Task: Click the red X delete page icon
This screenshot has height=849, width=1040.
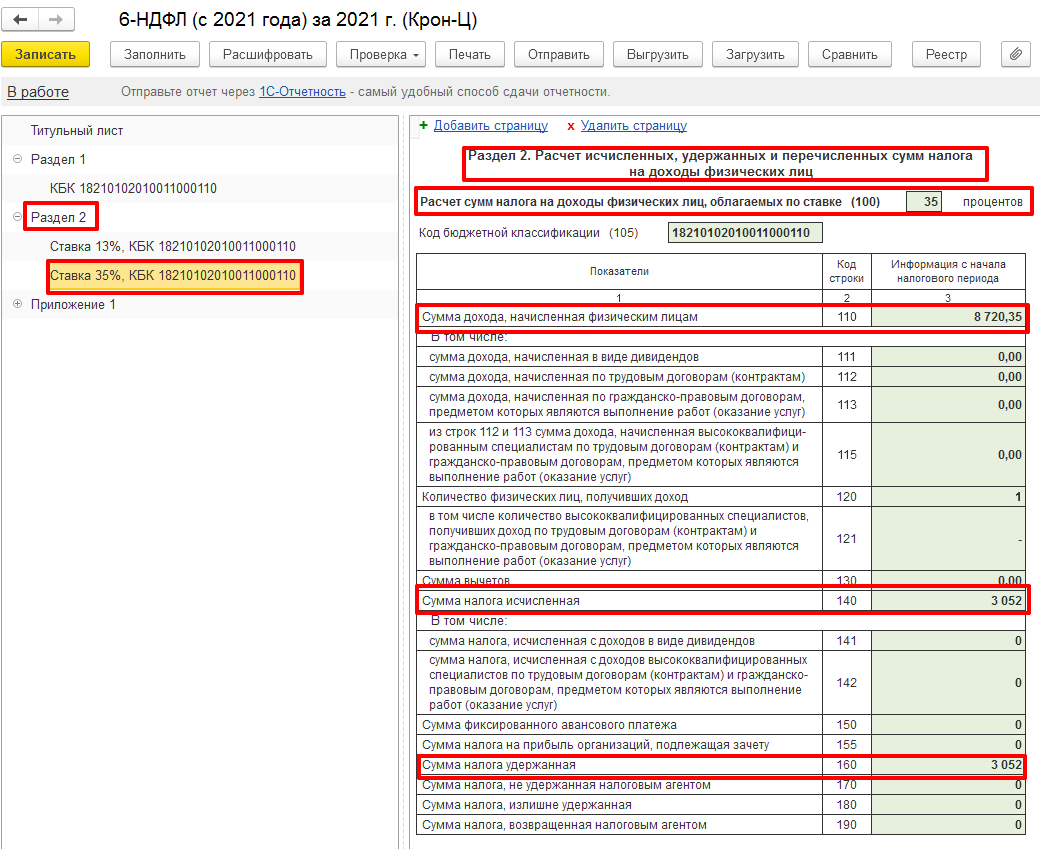Action: pos(571,126)
